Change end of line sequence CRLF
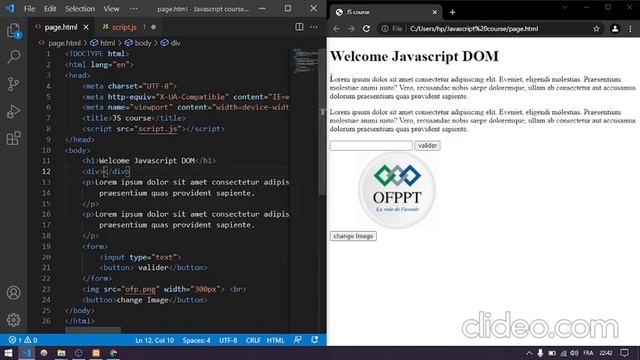 [253, 340]
